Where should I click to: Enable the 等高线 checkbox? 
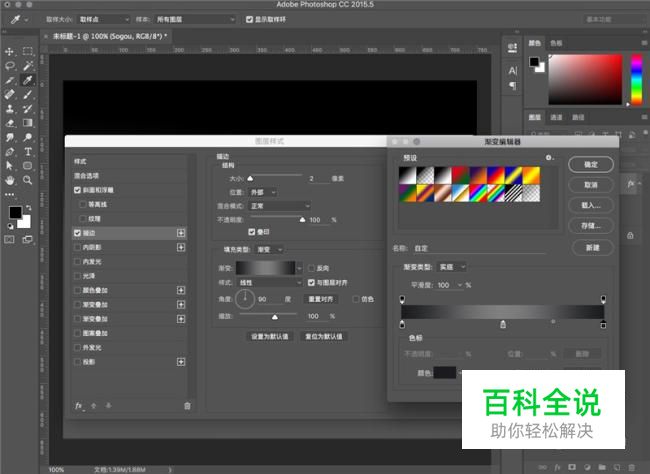pyautogui.click(x=83, y=204)
